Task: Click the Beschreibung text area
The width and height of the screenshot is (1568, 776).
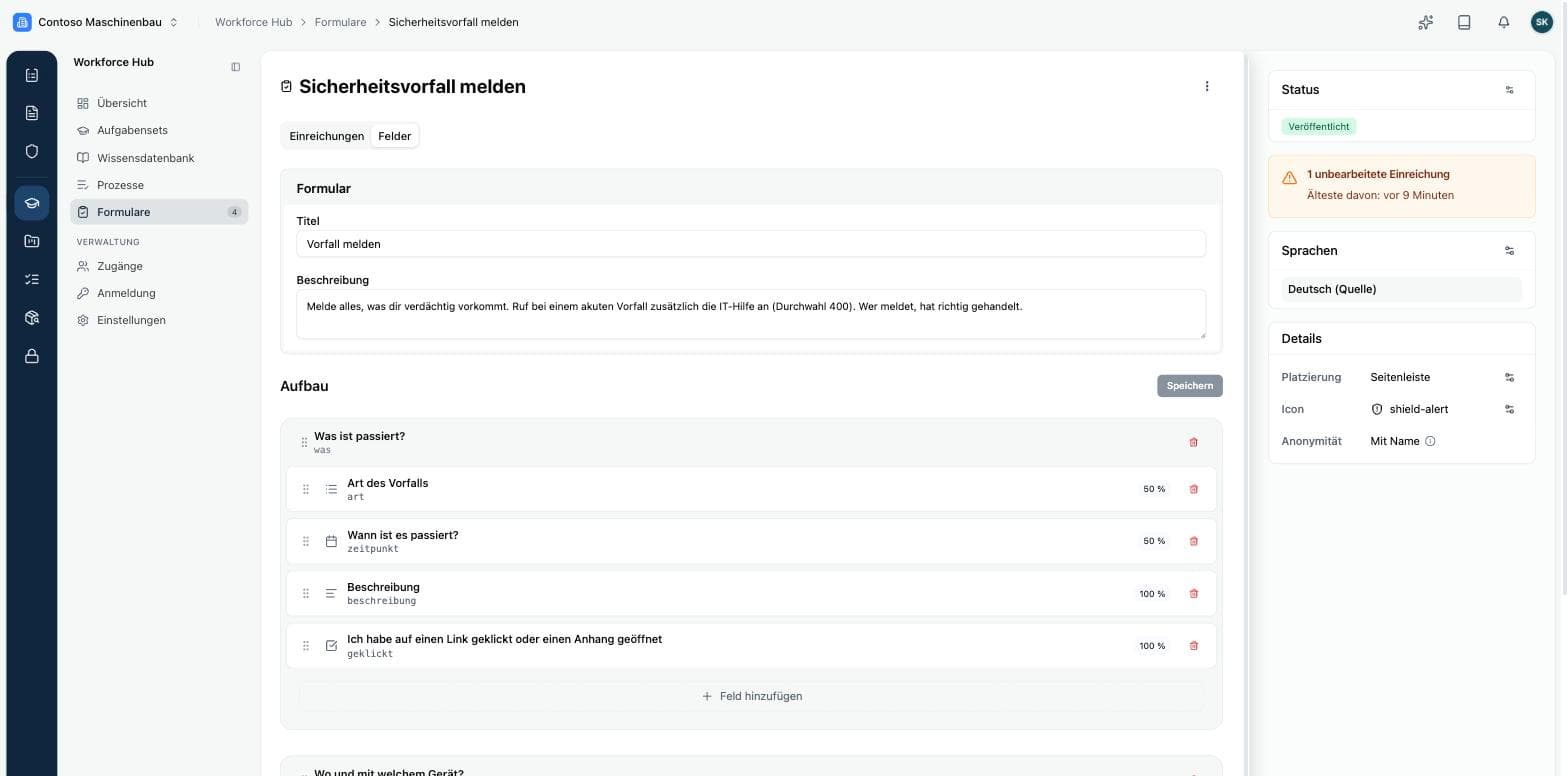Action: click(751, 314)
